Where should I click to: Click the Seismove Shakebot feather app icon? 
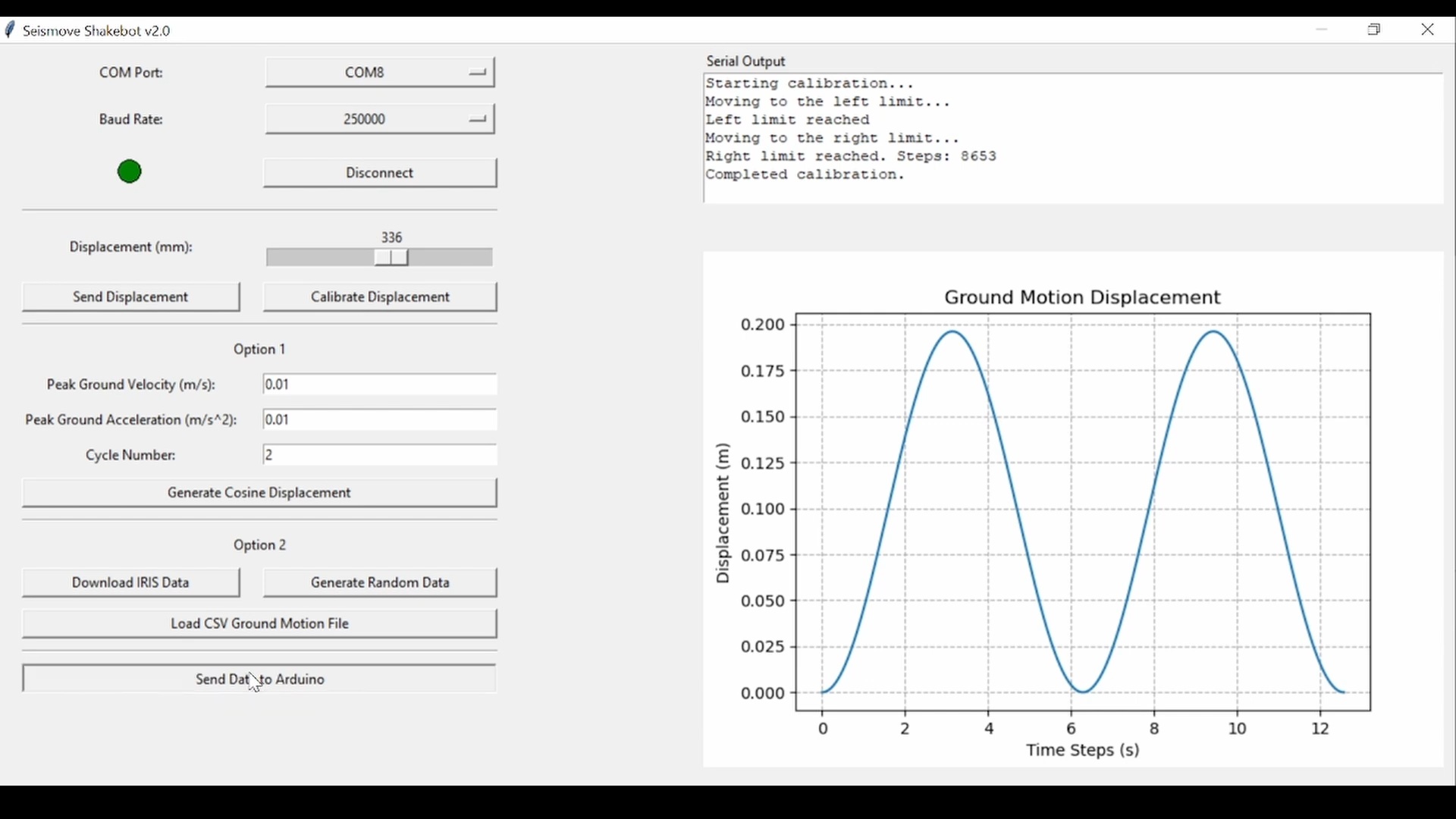click(10, 30)
